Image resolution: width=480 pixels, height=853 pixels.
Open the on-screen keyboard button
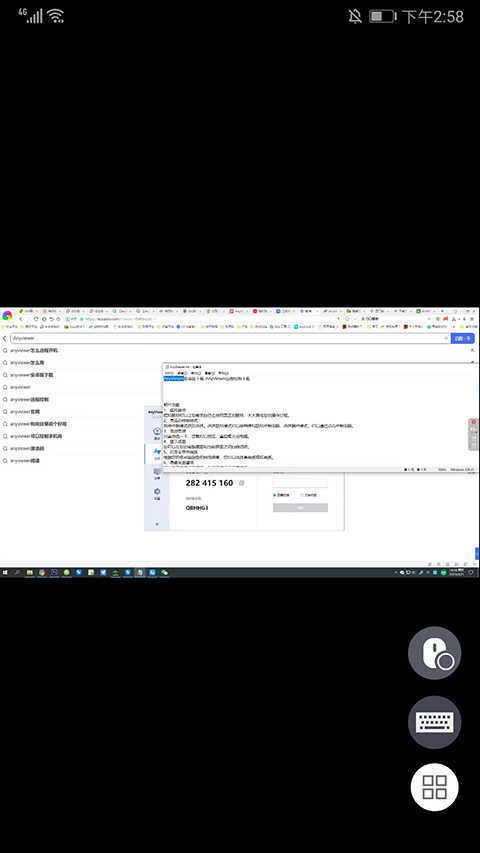point(434,722)
